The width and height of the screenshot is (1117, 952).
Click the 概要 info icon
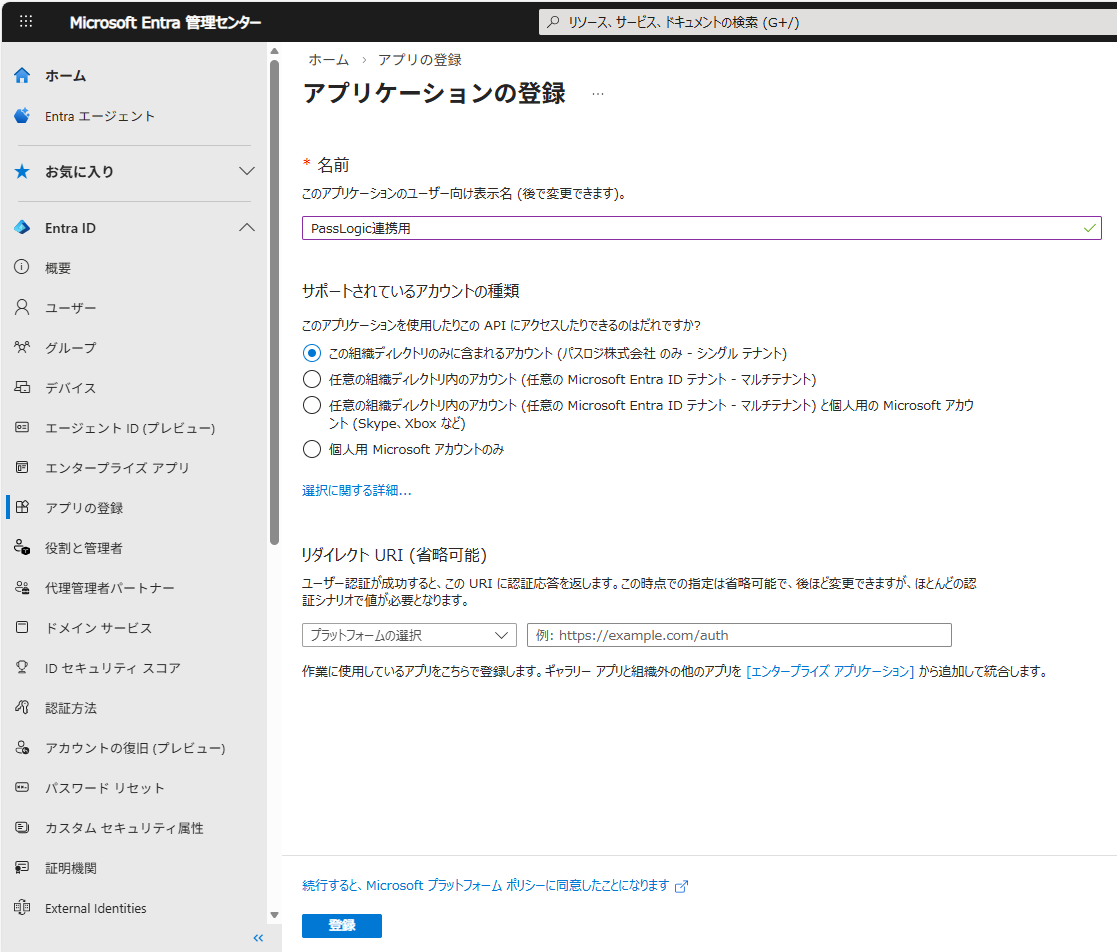(x=22, y=267)
